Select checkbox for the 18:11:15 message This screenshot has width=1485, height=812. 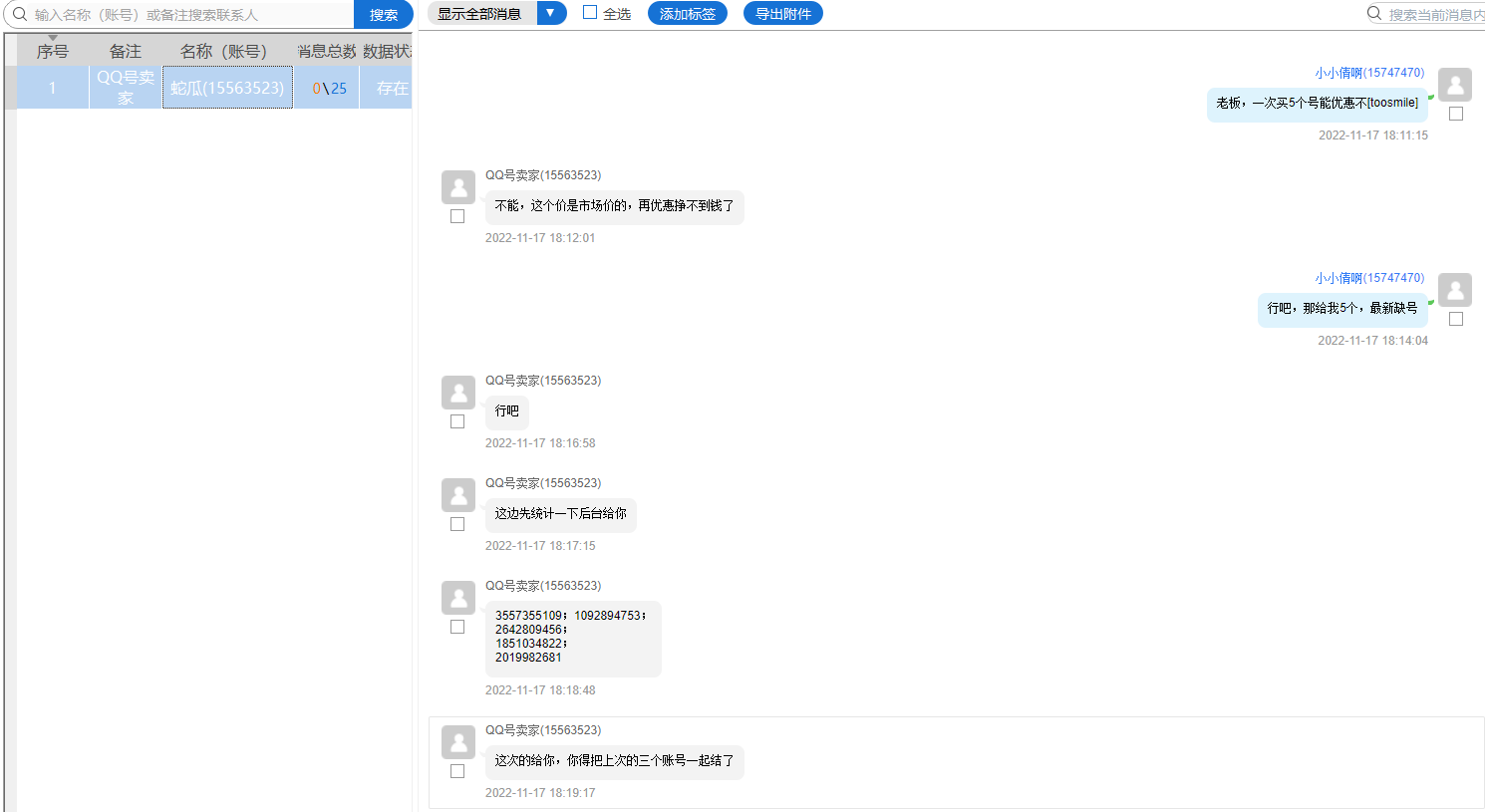tap(1456, 114)
